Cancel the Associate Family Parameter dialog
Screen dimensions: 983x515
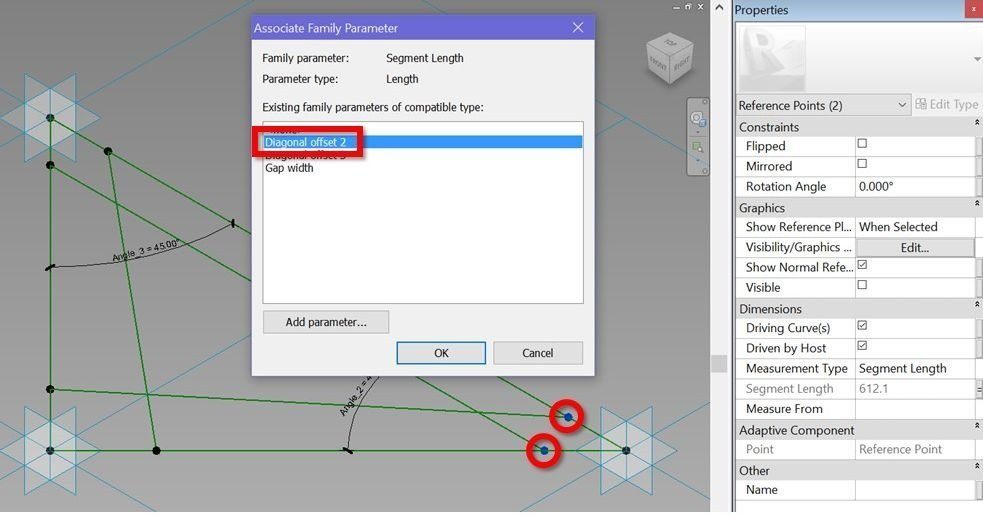(538, 353)
